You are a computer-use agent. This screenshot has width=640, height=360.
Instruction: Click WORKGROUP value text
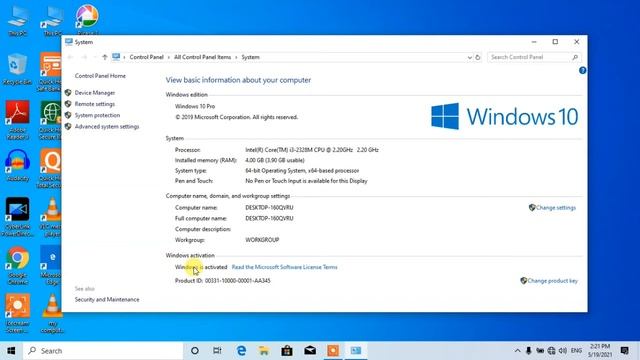coord(262,240)
